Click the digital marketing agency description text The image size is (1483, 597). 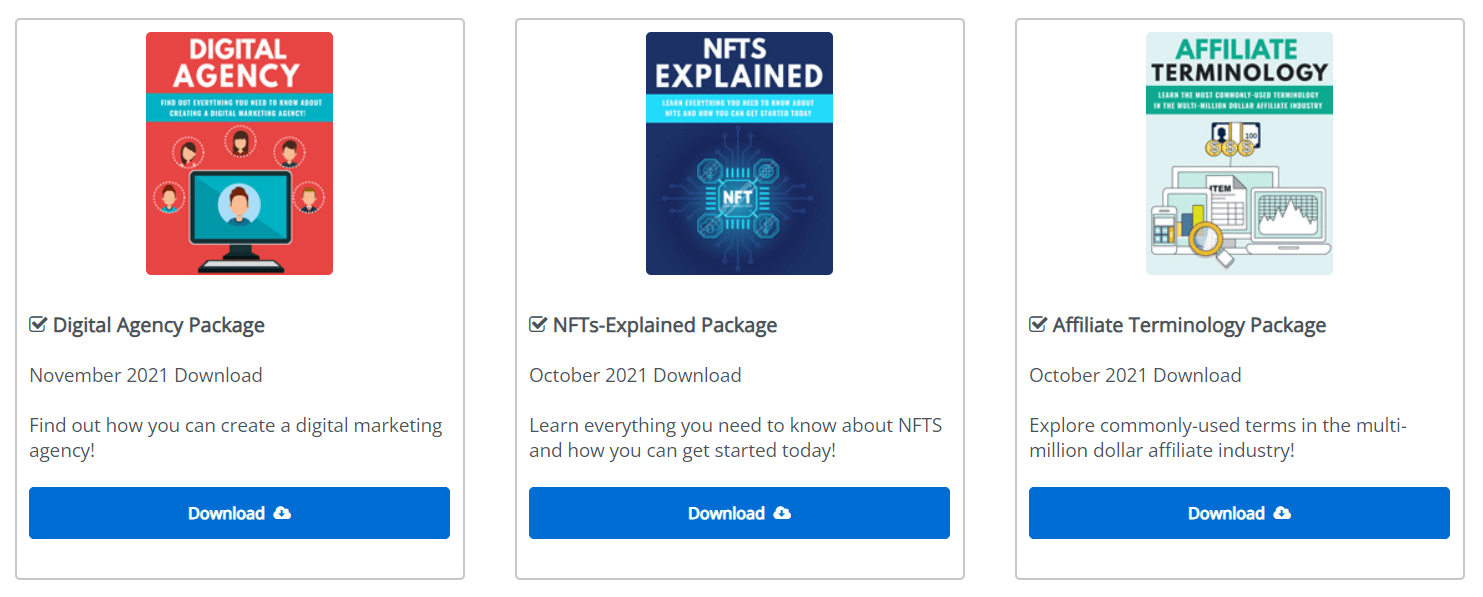point(235,437)
